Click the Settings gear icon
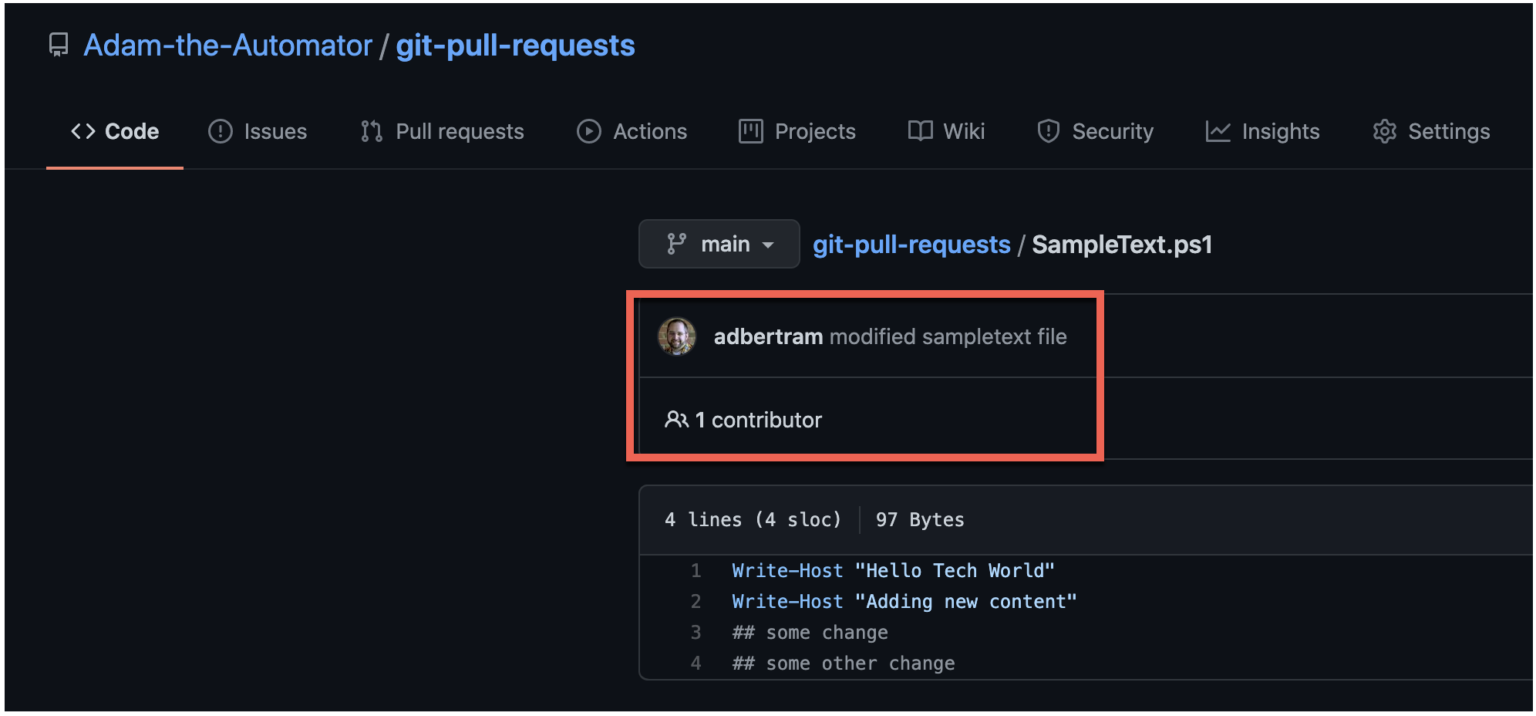The height and width of the screenshot is (716, 1536). click(x=1384, y=131)
